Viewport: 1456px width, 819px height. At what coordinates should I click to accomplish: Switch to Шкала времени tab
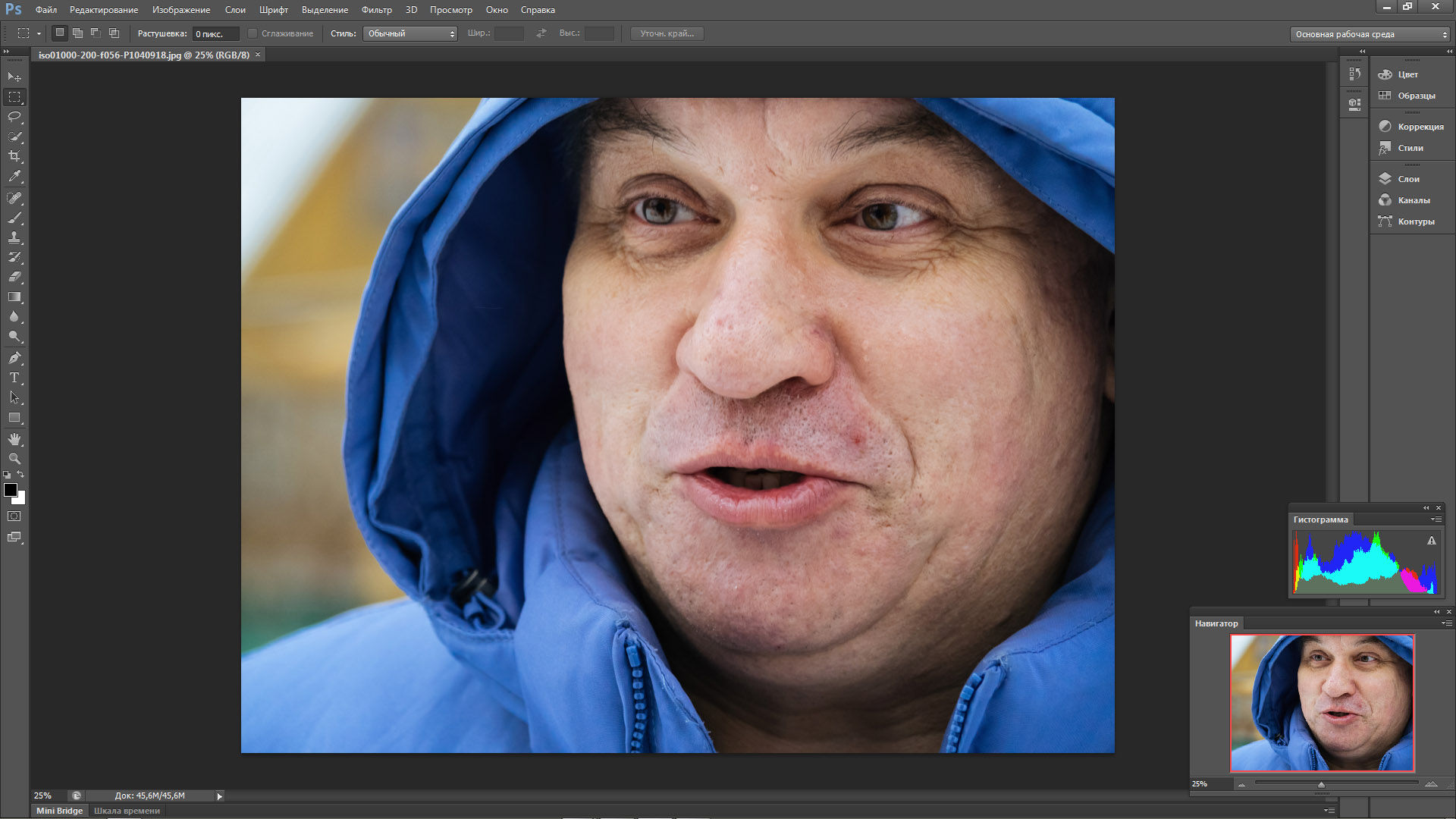127,811
